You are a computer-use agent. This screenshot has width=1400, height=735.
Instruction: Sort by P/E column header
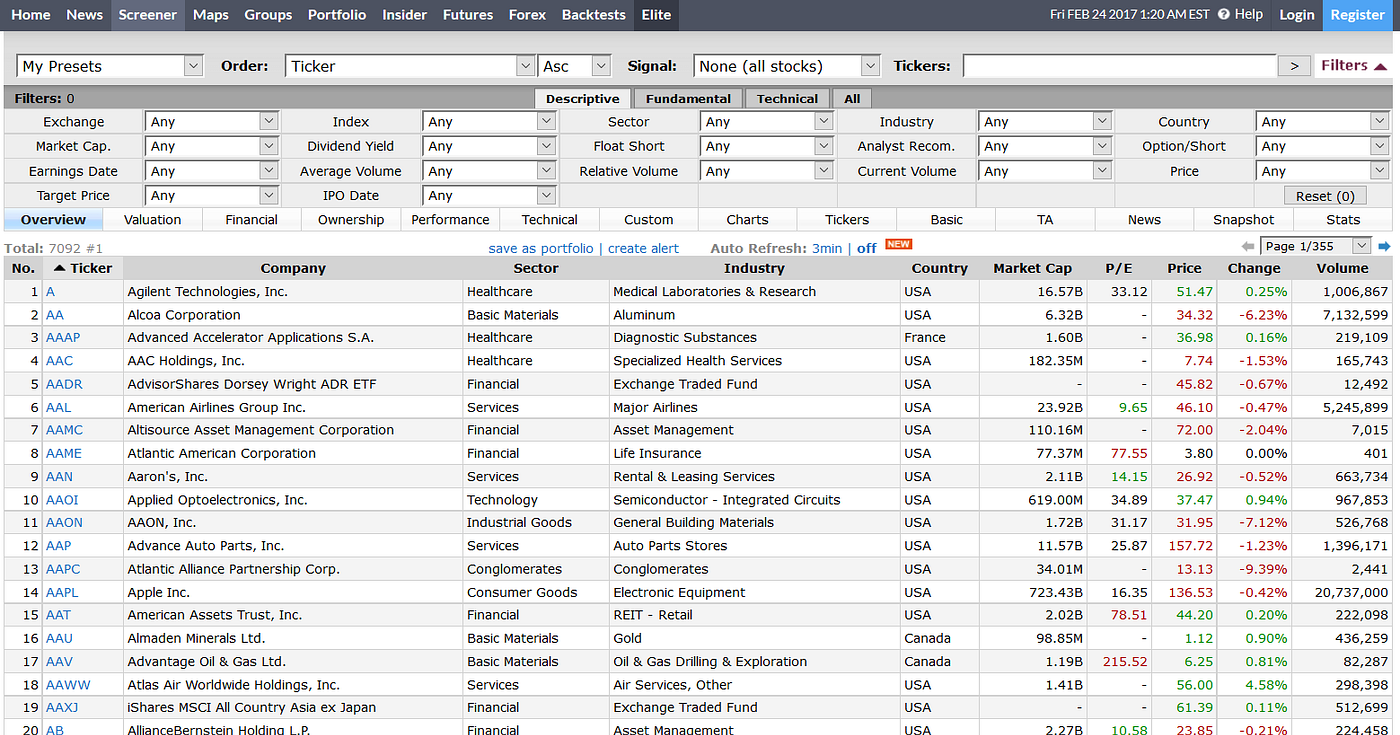pos(1119,268)
